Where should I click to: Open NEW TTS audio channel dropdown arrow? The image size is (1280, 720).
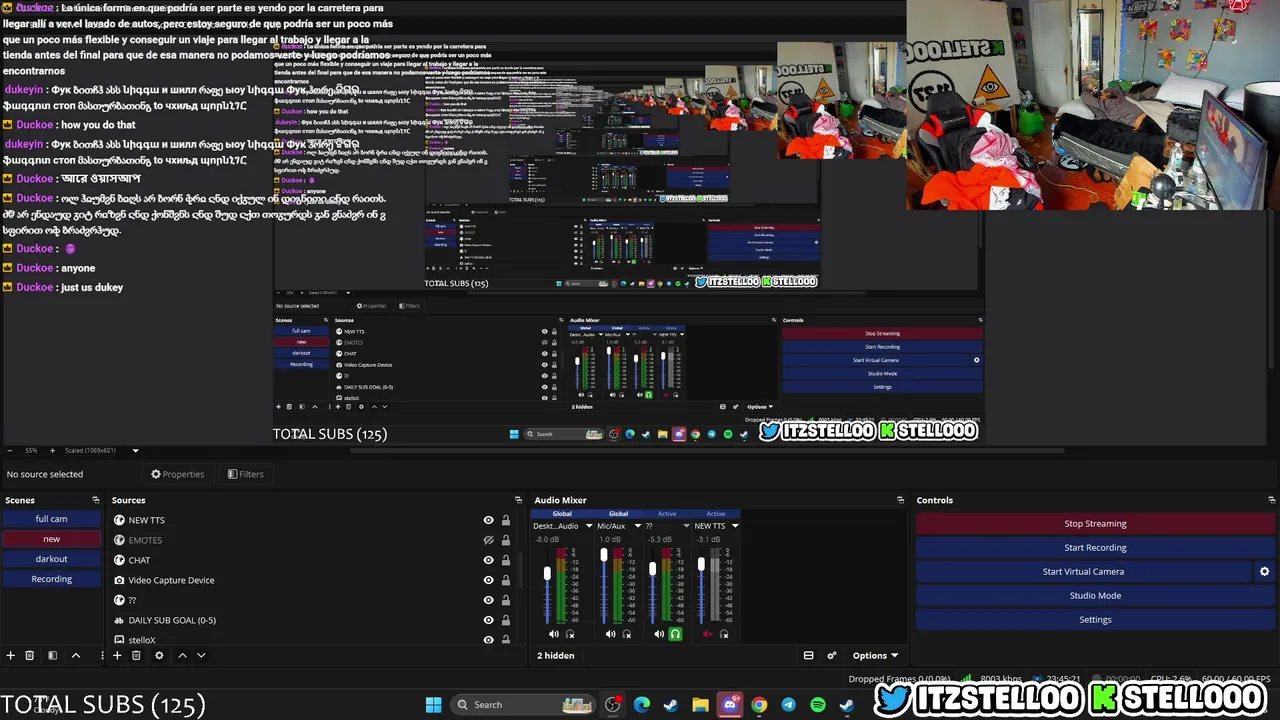pyautogui.click(x=735, y=526)
